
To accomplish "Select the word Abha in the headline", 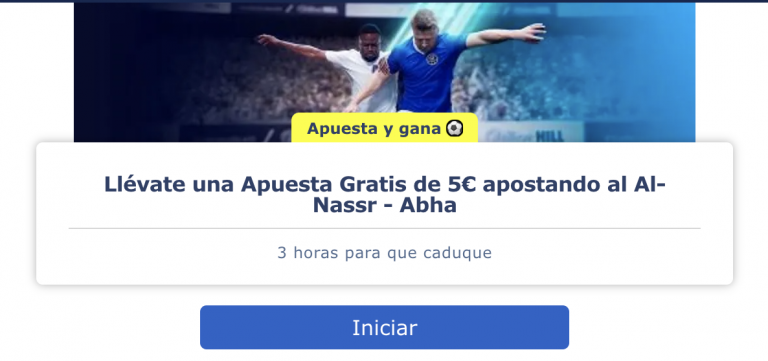I will [x=428, y=205].
